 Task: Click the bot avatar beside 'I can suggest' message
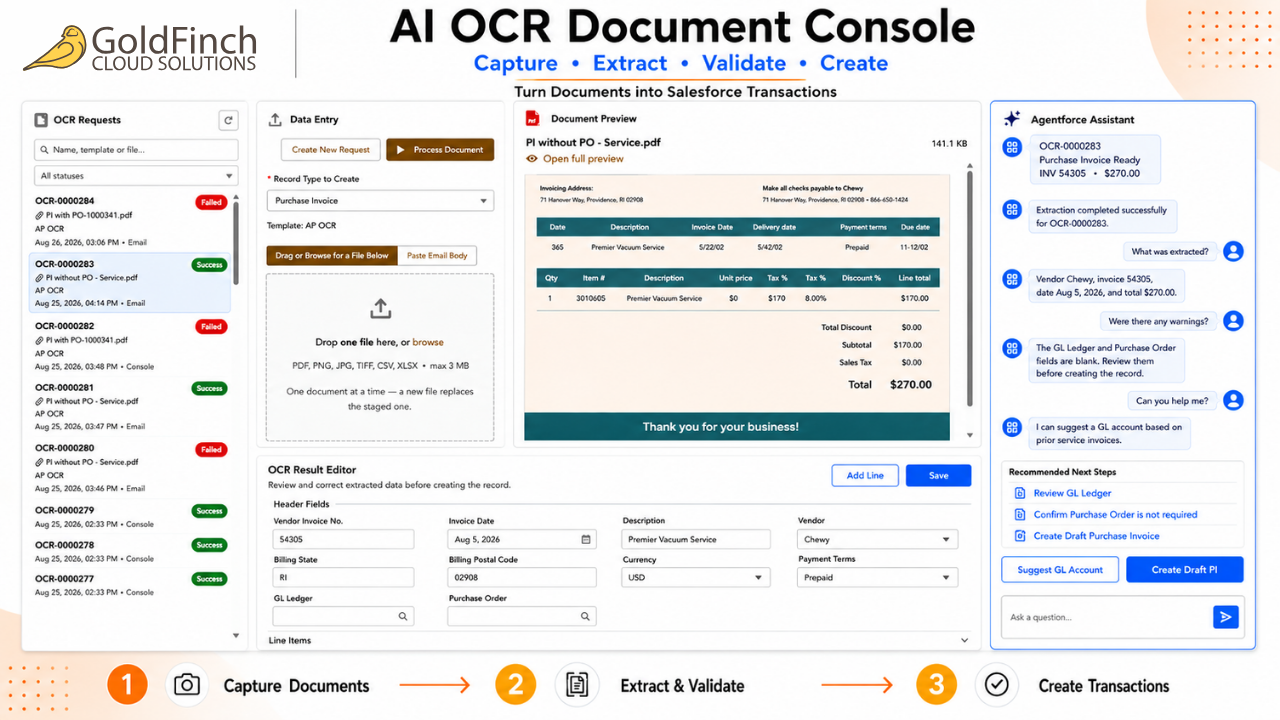1012,427
